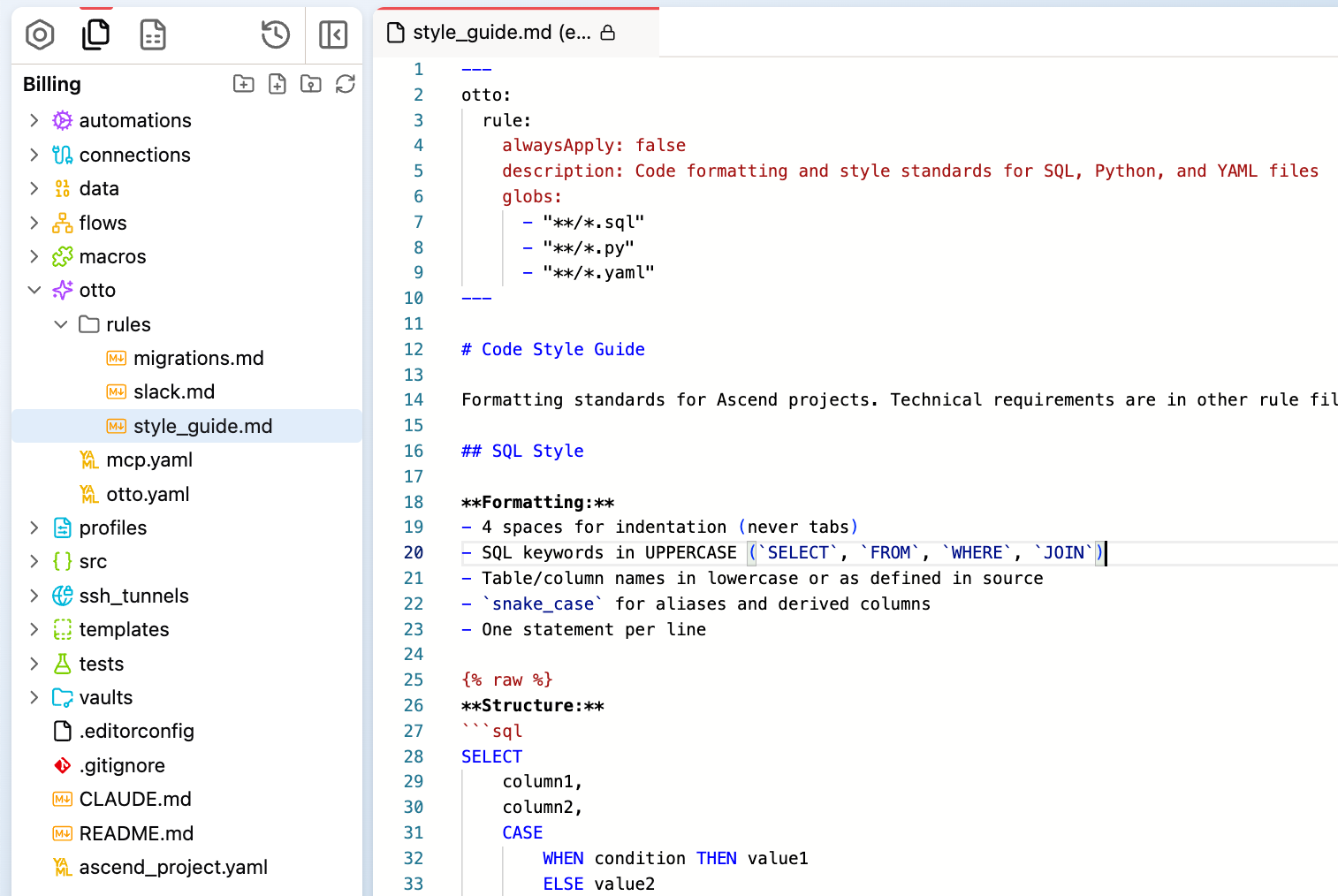Click the new folder icon next to Billing
Viewport: 1338px width, 896px height.
244,84
